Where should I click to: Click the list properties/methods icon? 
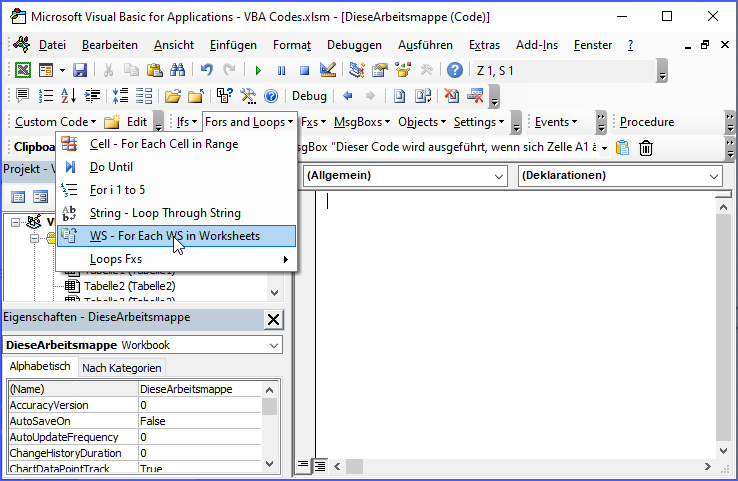tap(46, 96)
